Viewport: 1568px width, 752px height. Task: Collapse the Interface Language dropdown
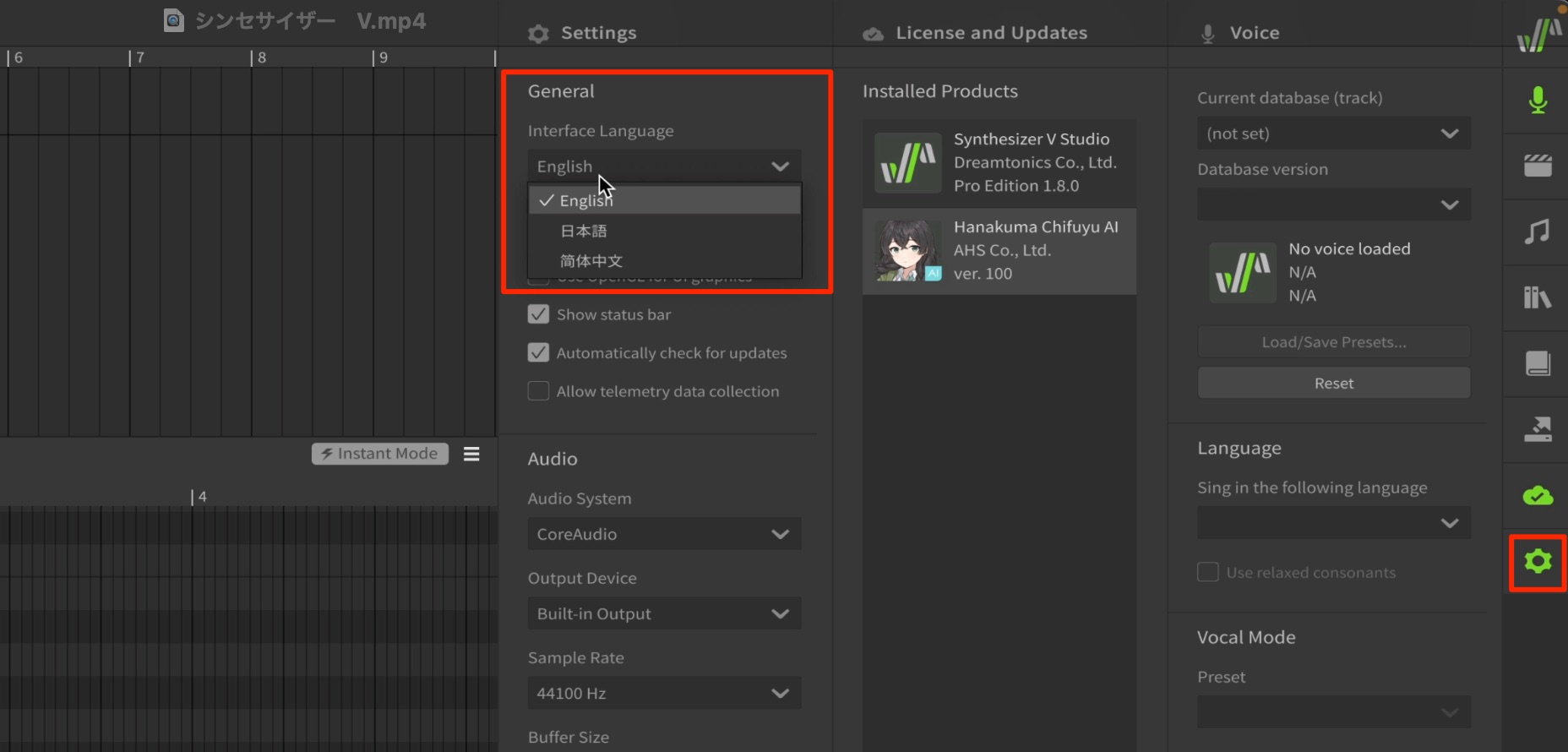point(664,166)
